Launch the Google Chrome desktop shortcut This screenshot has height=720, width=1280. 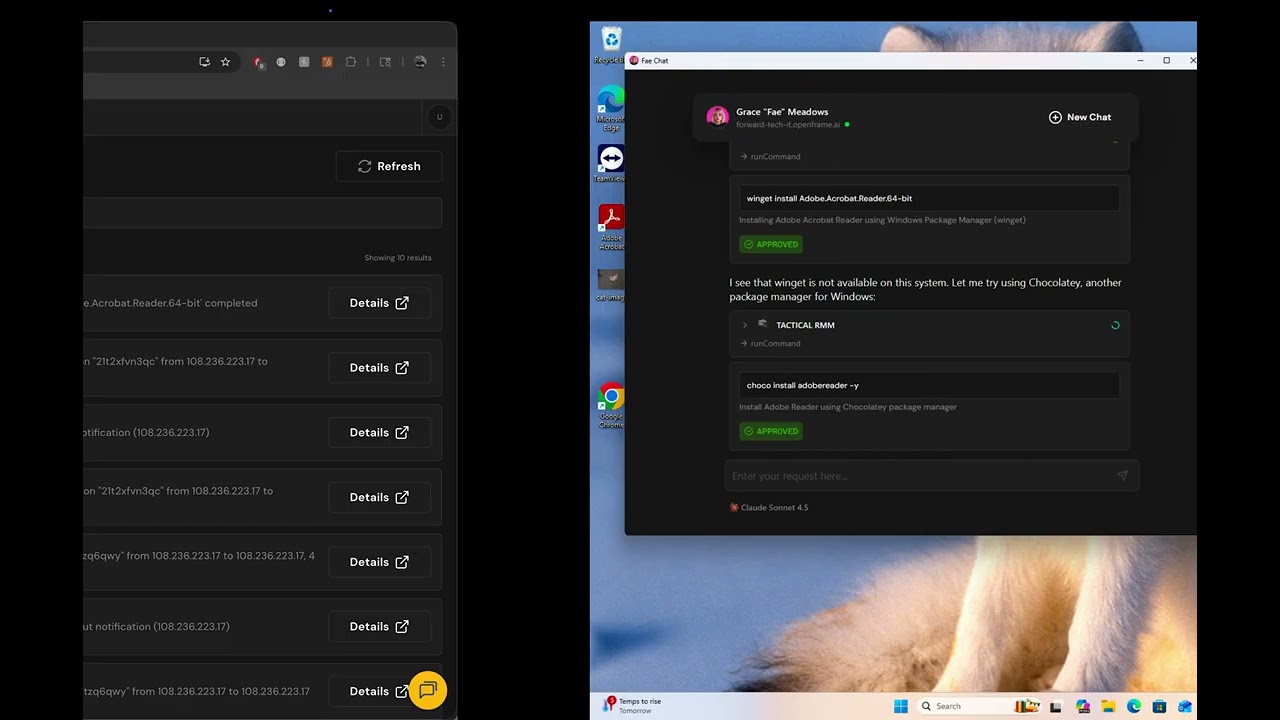pyautogui.click(x=611, y=405)
